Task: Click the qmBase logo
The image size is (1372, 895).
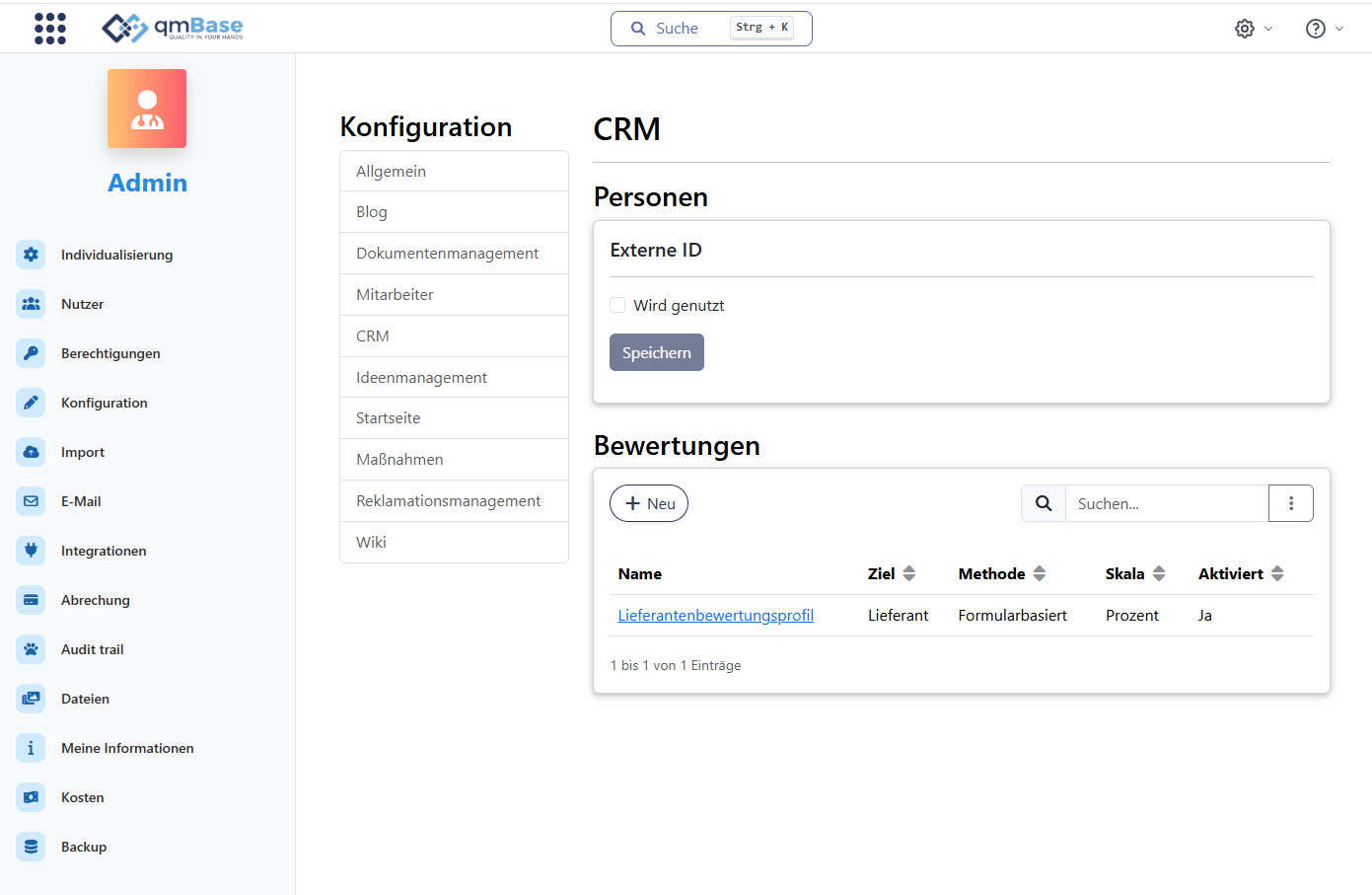Action: 173,28
